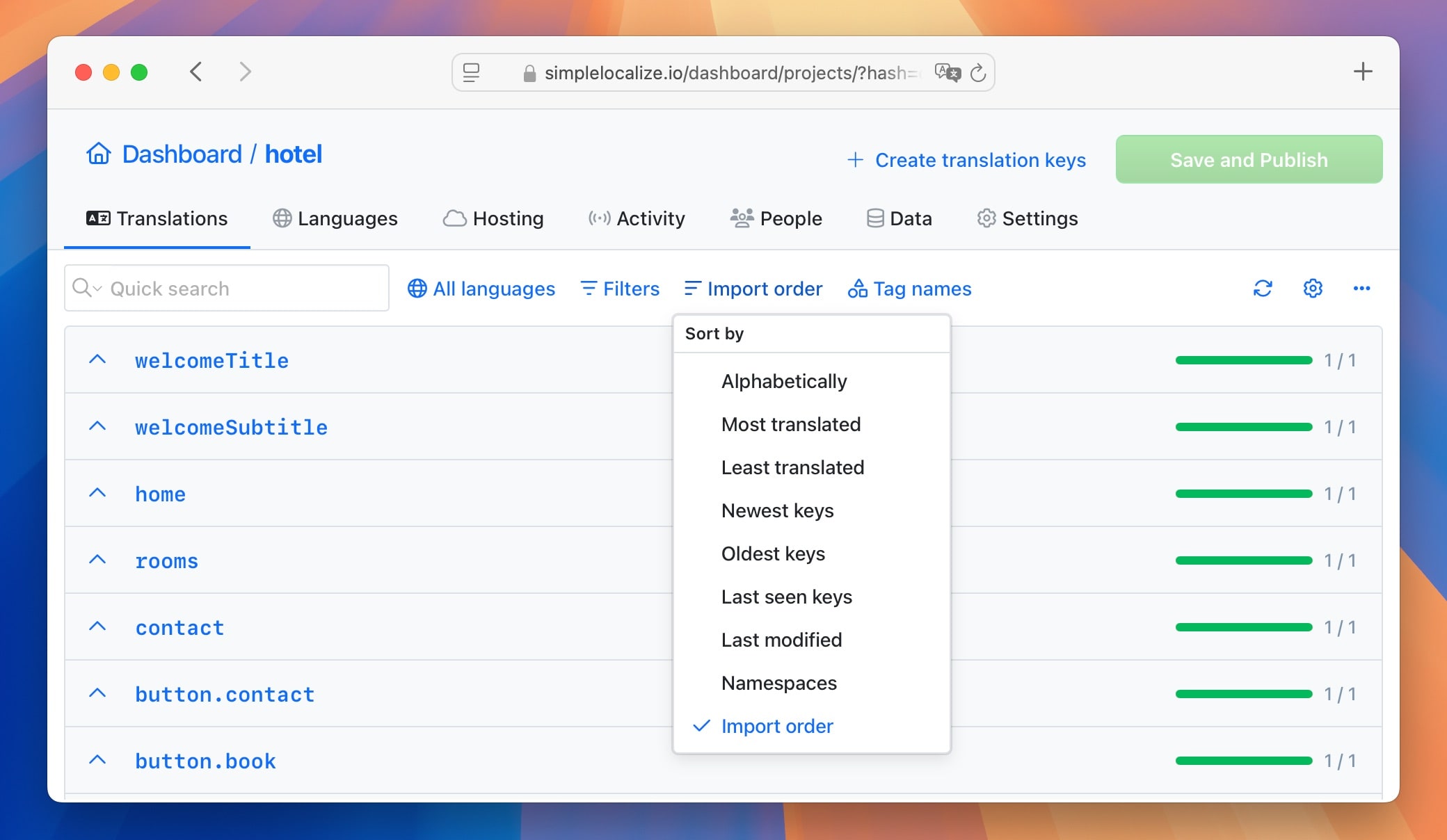Image resolution: width=1447 pixels, height=840 pixels.
Task: Click the lock icon in the address bar
Action: click(529, 73)
